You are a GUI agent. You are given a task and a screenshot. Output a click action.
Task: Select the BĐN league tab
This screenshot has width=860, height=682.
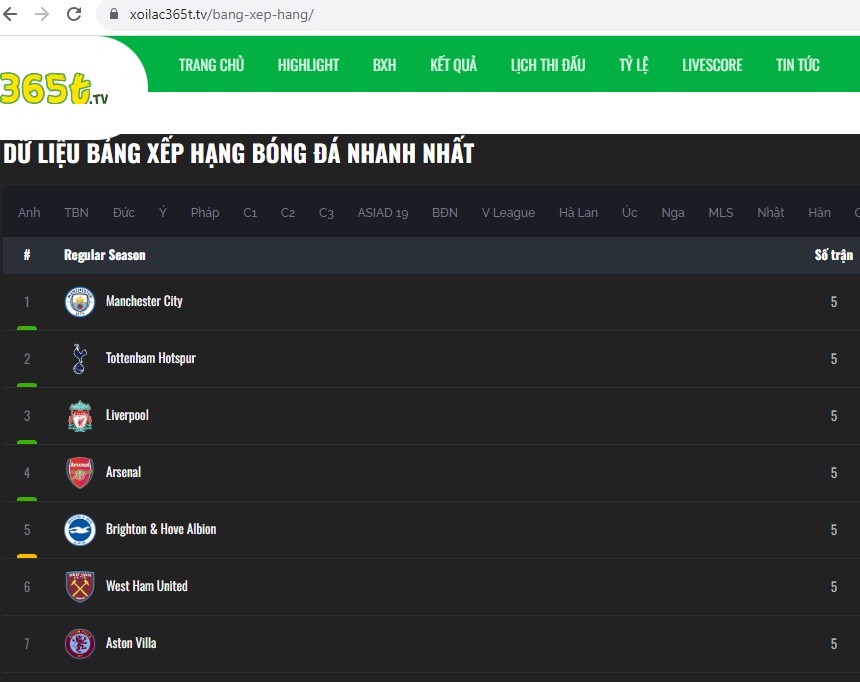pyautogui.click(x=445, y=212)
